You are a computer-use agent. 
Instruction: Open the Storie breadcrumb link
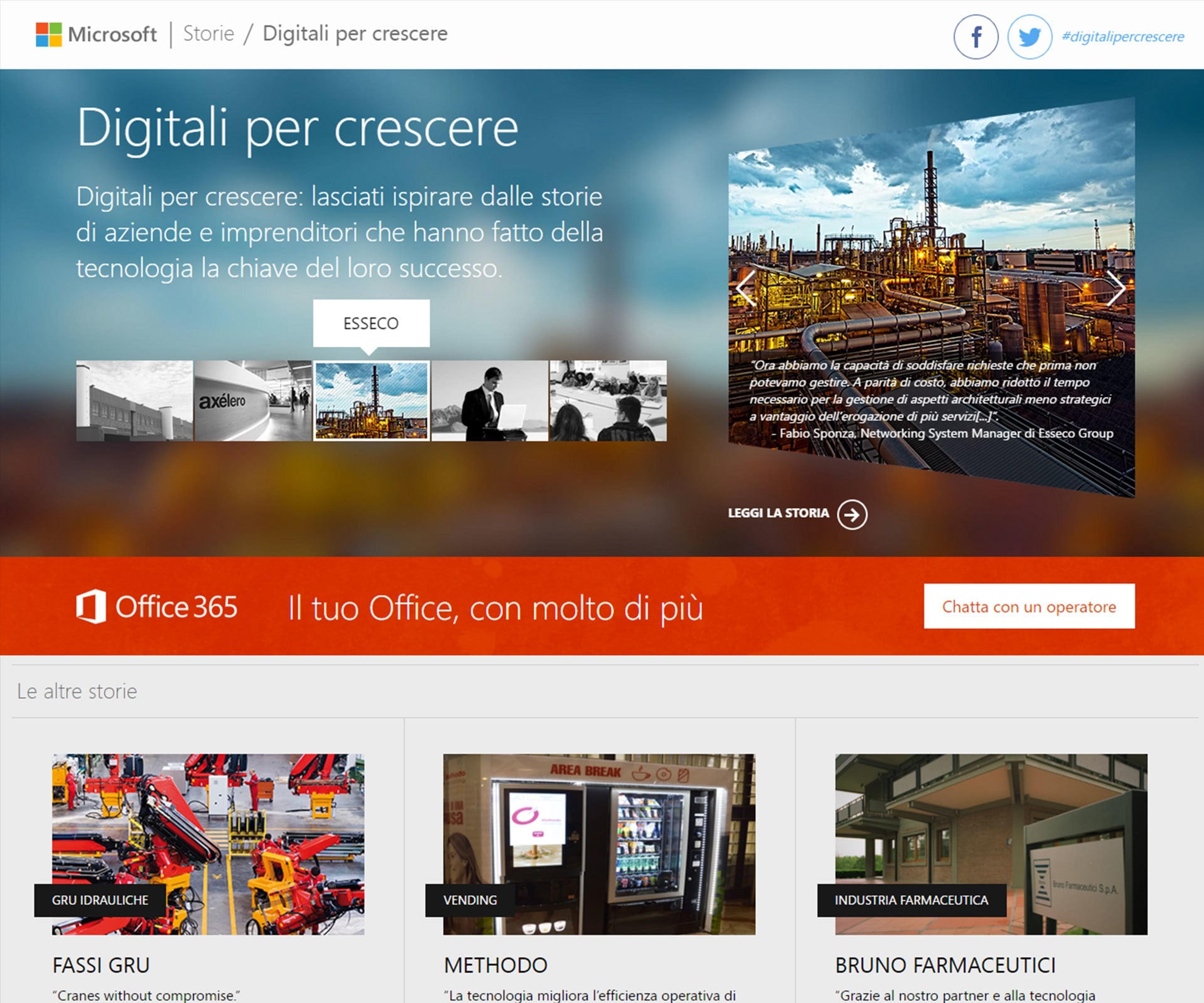coord(209,33)
